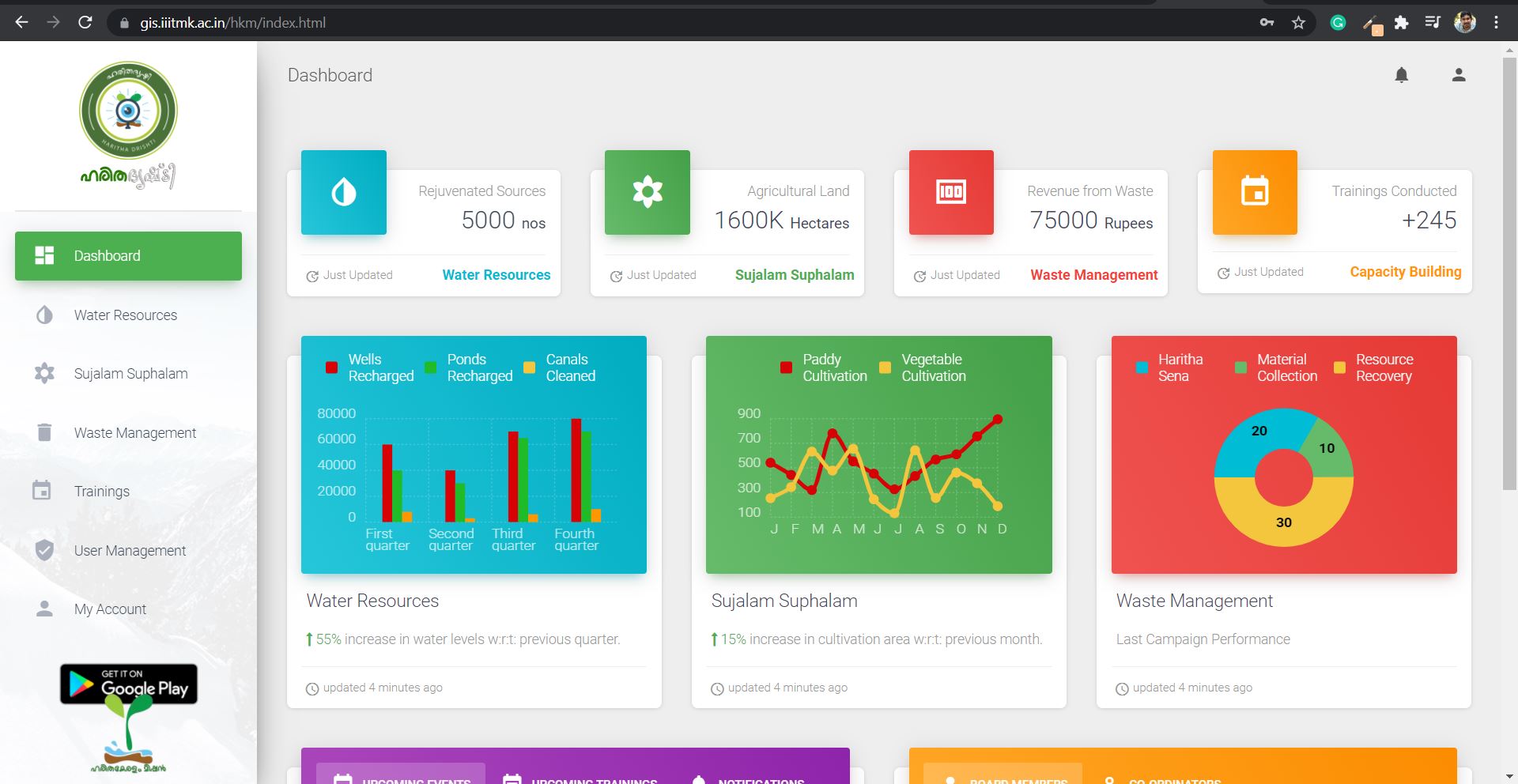Open User Management sidebar item
1518x784 pixels.
(x=128, y=550)
